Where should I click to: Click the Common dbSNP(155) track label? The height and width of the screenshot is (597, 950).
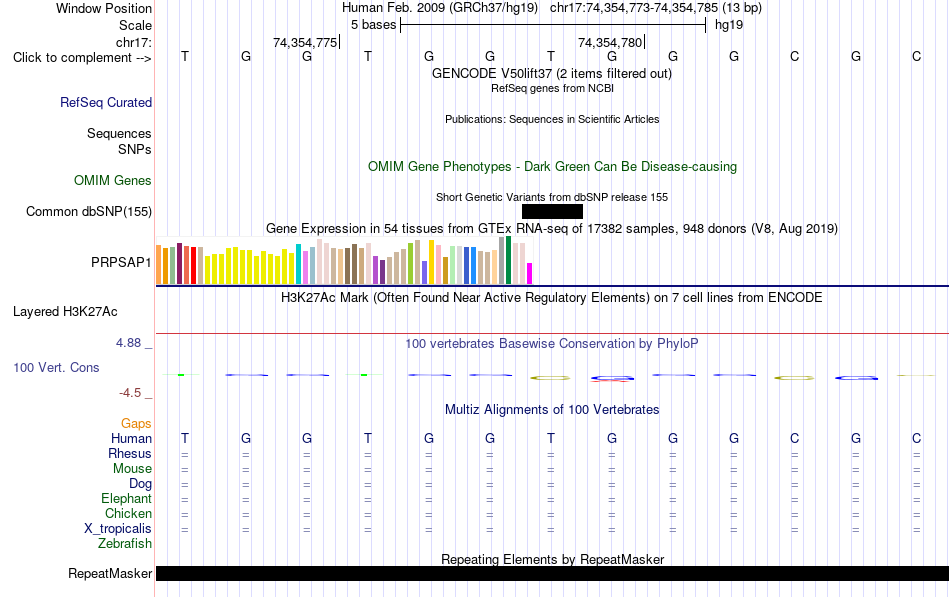89,212
